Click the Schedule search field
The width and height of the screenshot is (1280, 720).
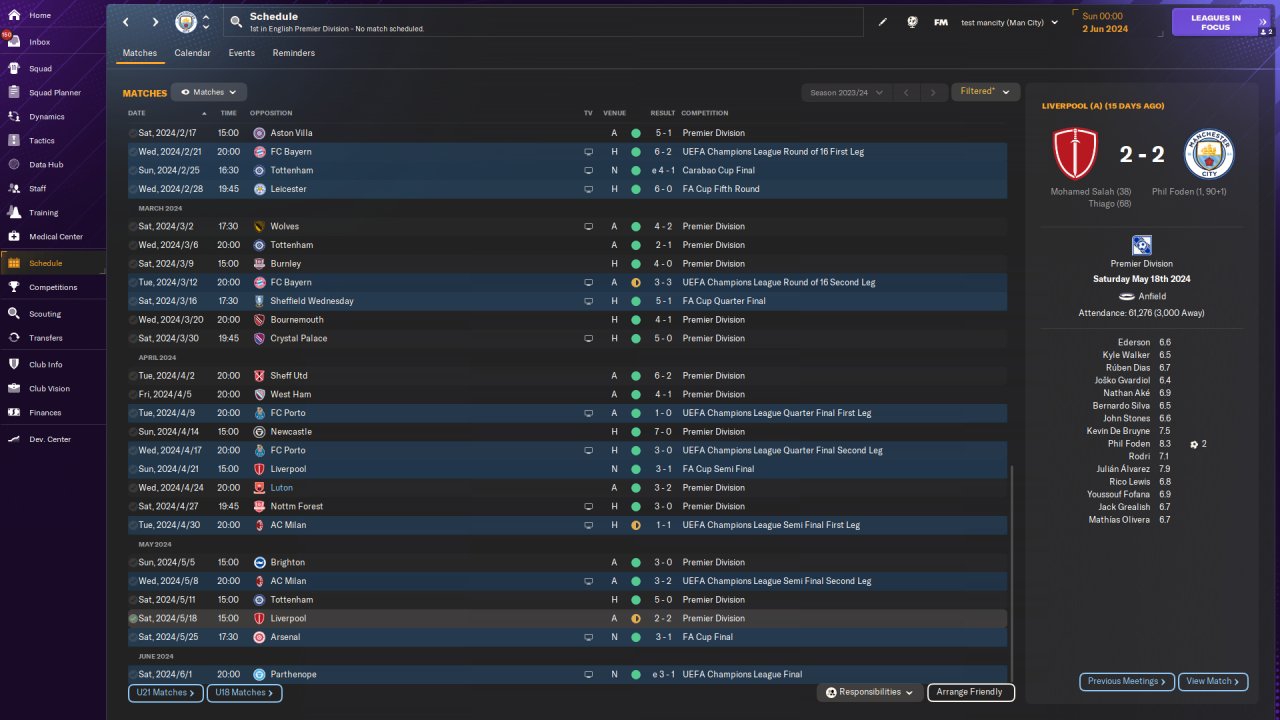[x=545, y=22]
